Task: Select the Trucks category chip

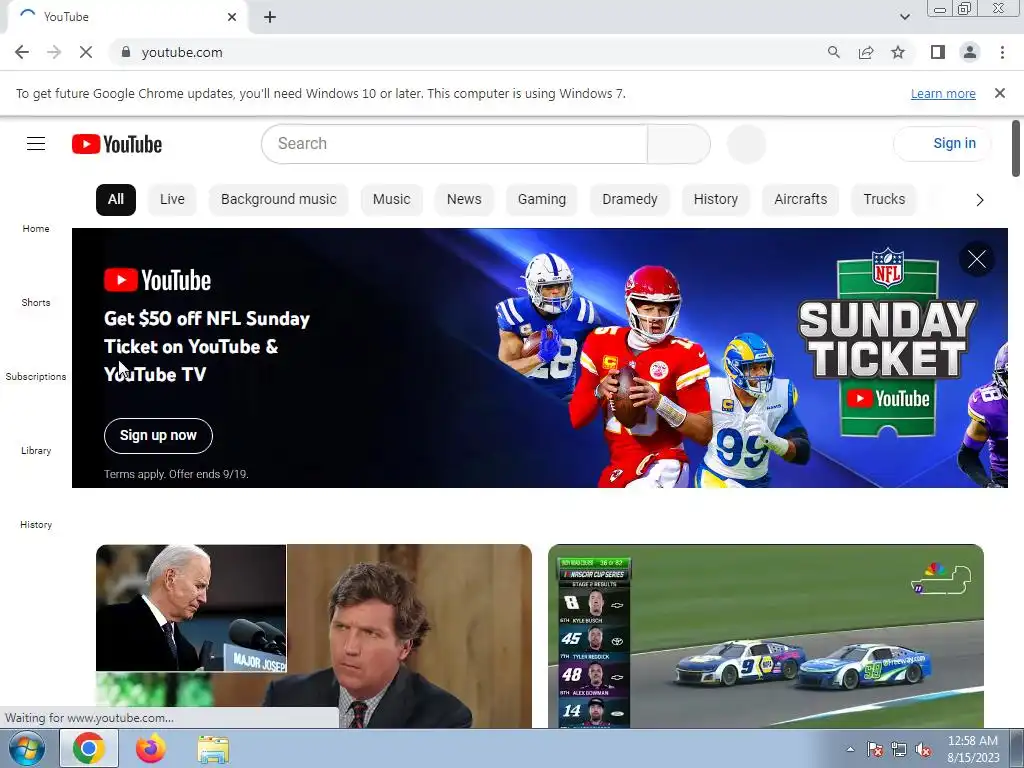Action: pyautogui.click(x=884, y=200)
